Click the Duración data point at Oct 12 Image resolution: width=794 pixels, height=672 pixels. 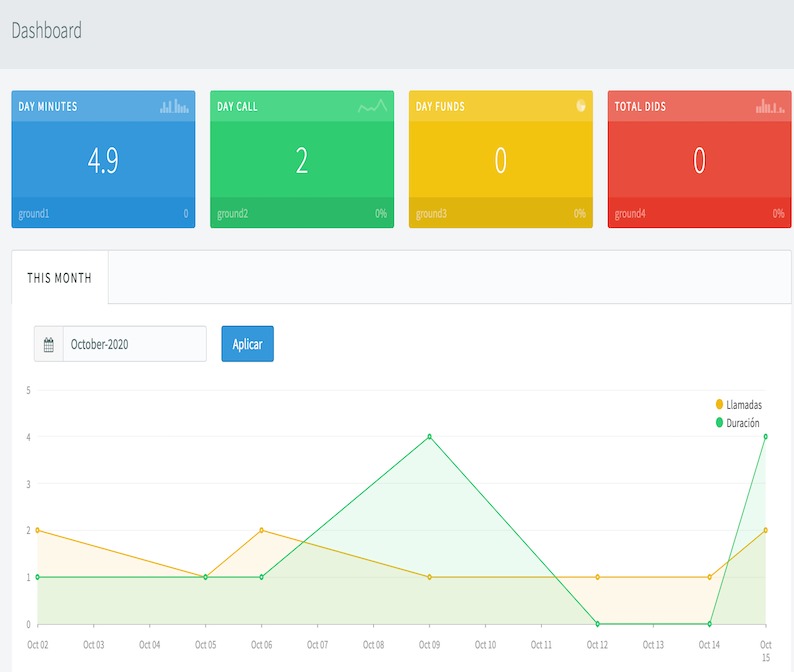(x=597, y=624)
